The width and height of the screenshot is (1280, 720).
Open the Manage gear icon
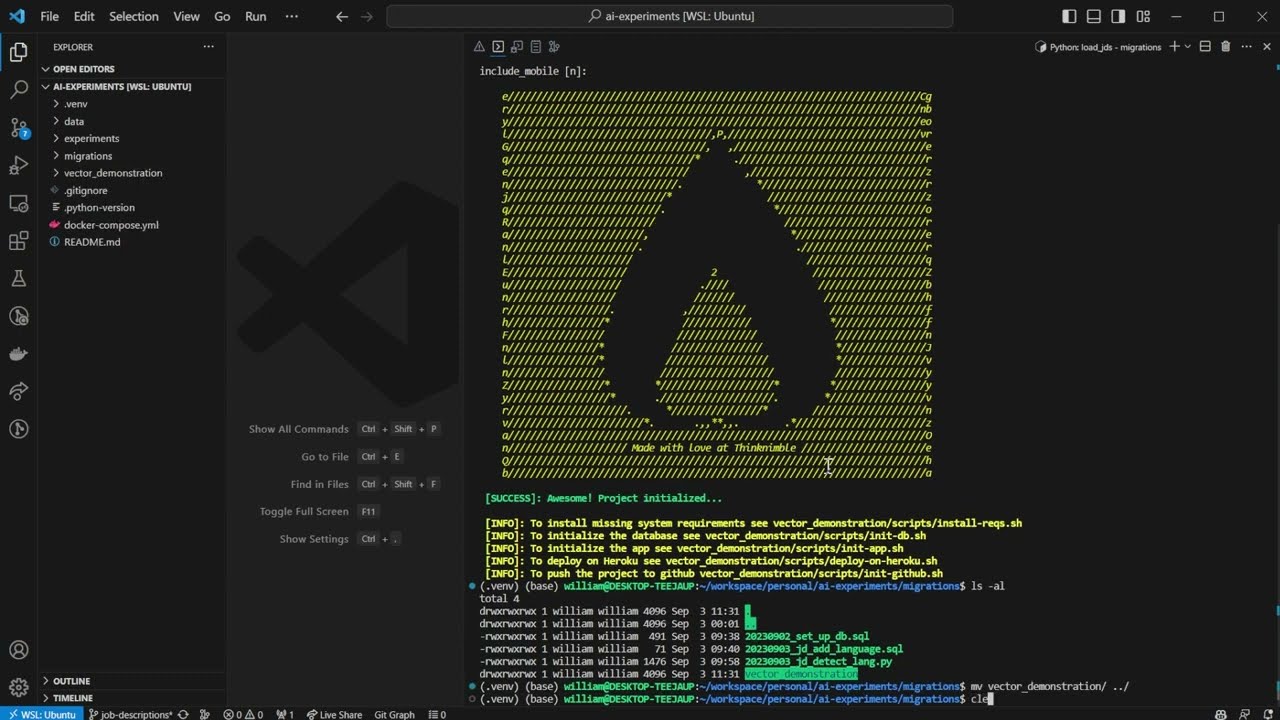(x=18, y=688)
